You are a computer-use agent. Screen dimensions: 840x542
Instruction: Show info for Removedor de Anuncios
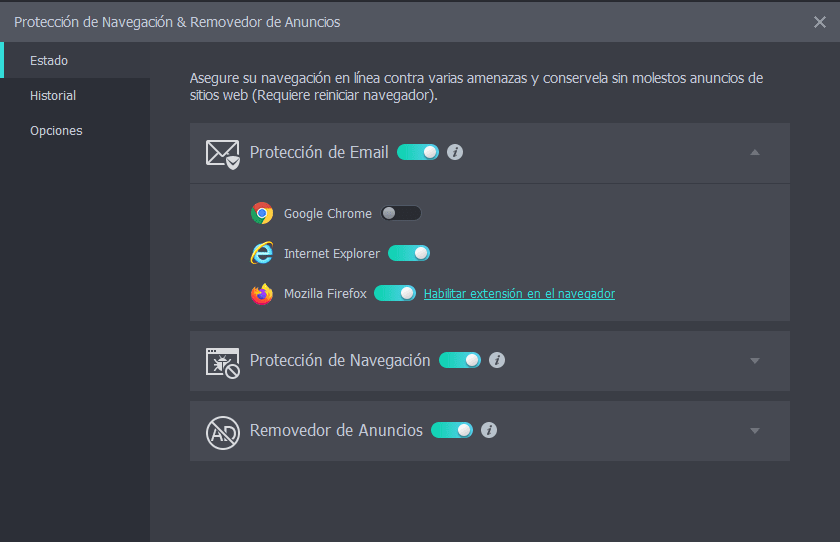coord(489,430)
